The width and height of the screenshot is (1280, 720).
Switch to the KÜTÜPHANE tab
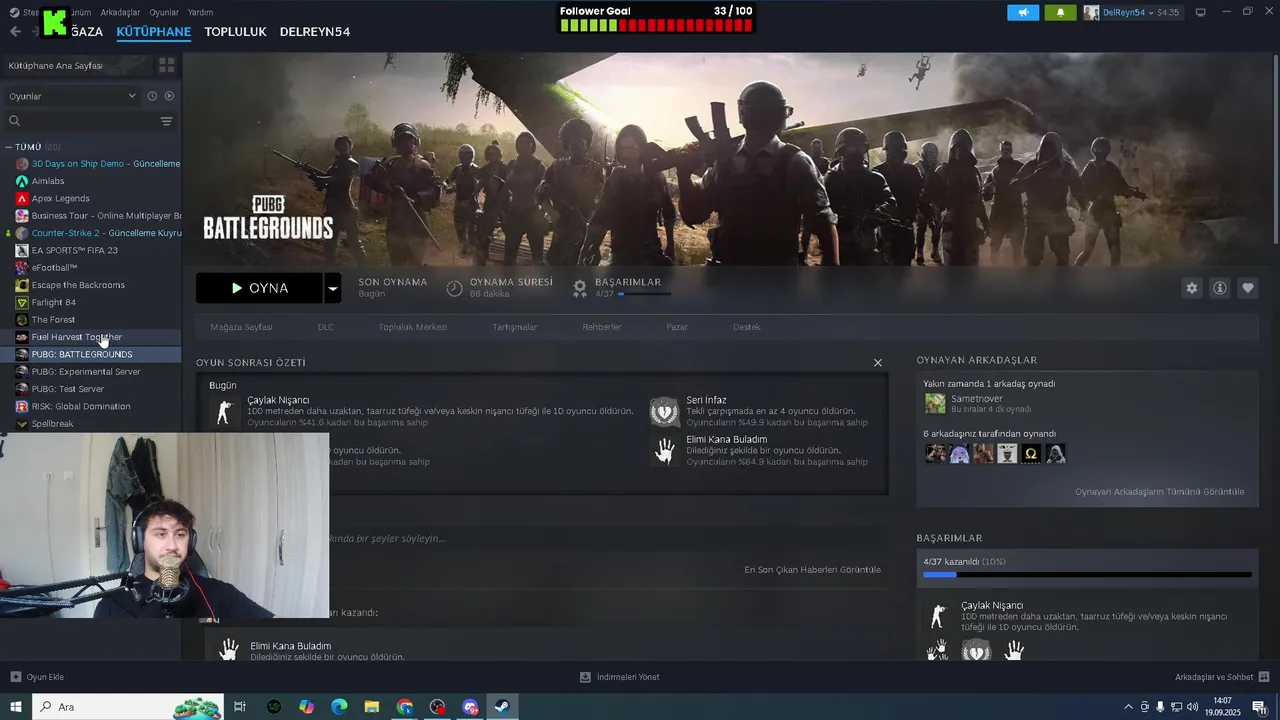(x=153, y=32)
